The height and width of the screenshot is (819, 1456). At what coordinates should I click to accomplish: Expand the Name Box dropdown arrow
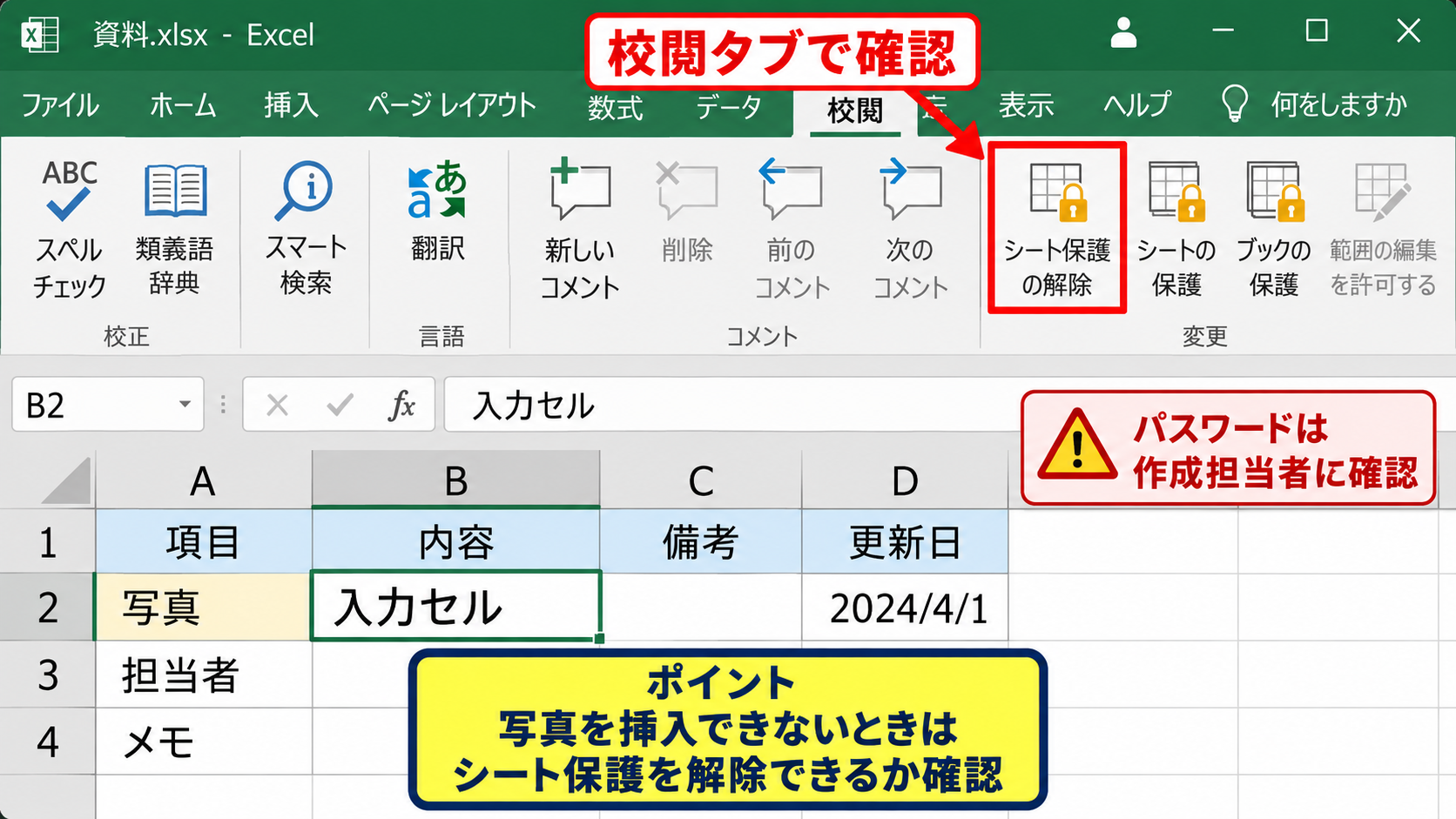(185, 404)
